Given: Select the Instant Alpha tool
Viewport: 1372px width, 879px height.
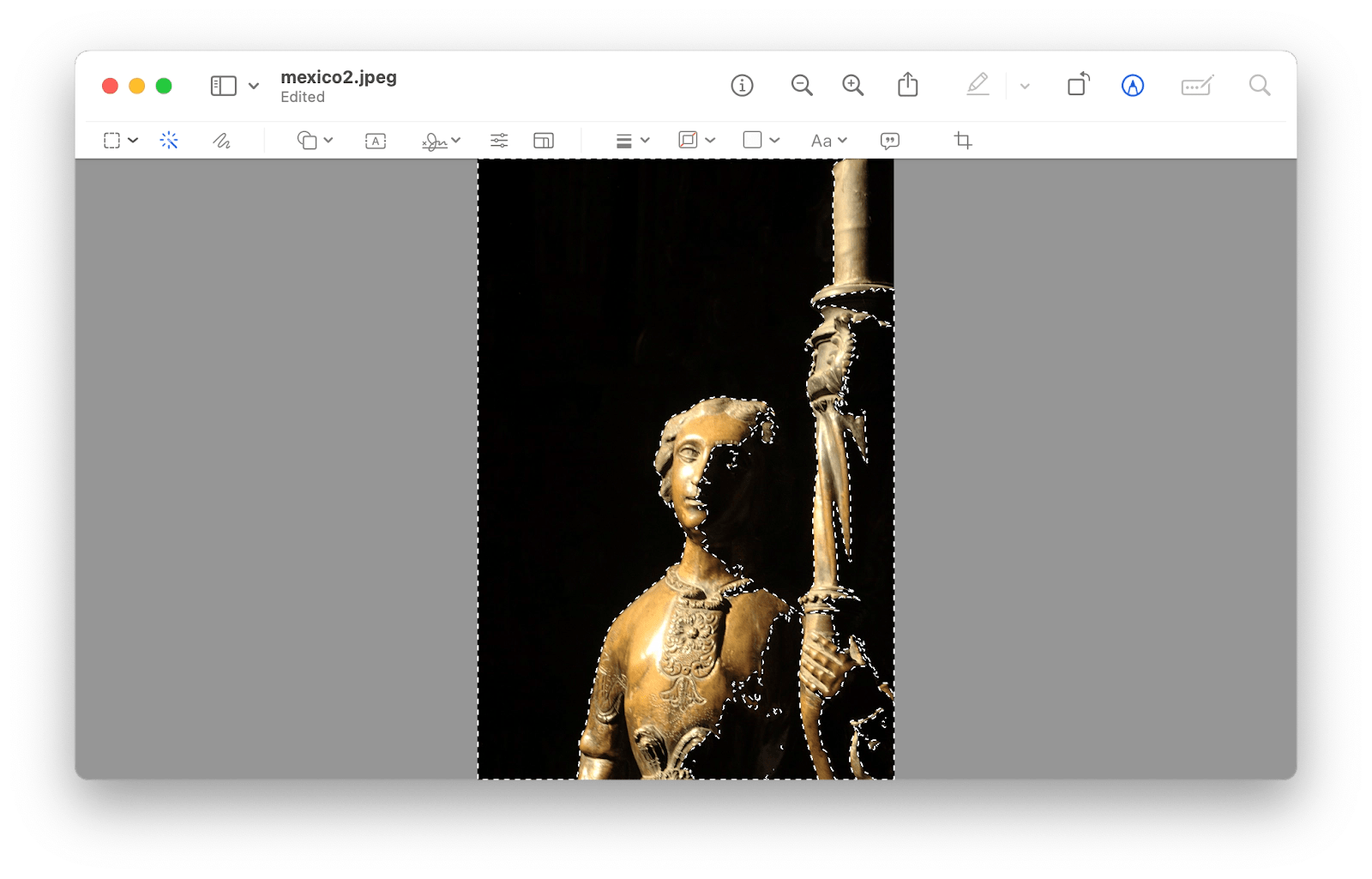Looking at the screenshot, I should pyautogui.click(x=169, y=140).
